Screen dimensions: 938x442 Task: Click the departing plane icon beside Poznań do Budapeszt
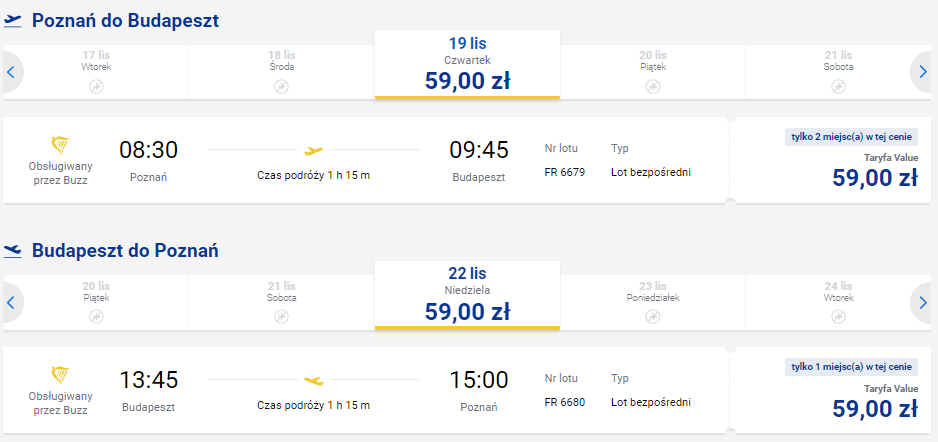(13, 21)
